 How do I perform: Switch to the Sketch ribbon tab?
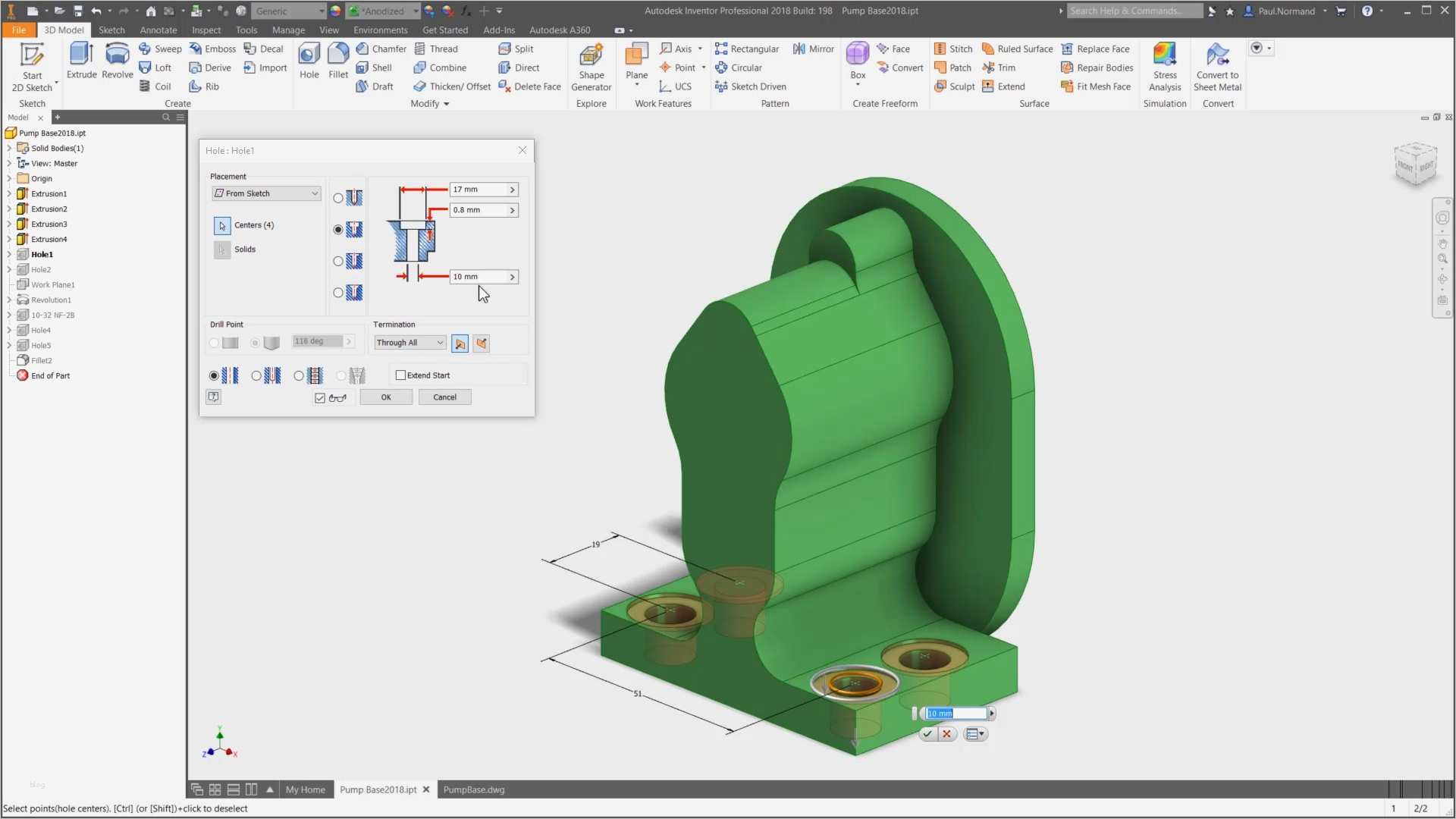(x=111, y=30)
